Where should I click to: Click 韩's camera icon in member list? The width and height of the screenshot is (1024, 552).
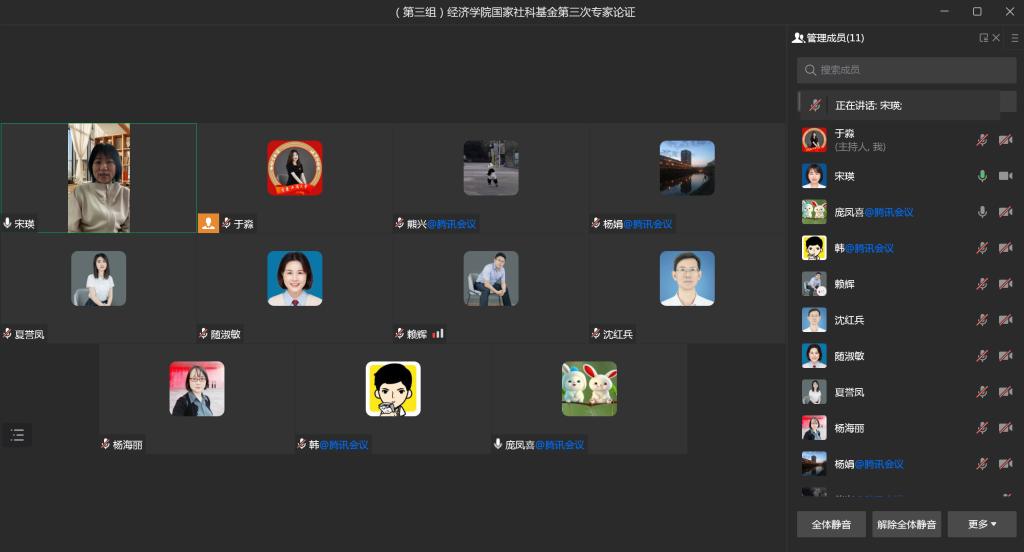pos(1005,248)
